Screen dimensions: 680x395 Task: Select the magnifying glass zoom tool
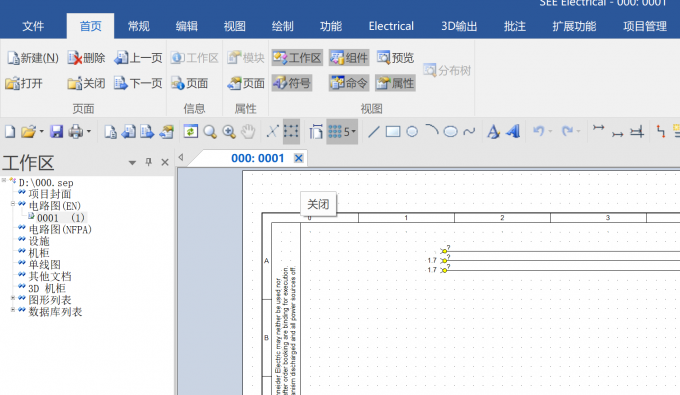tap(210, 131)
